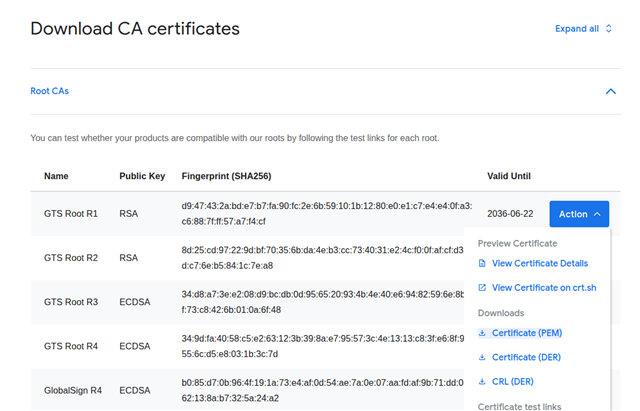
Task: Click the download icon next to Certificate (PEM)
Action: point(482,333)
